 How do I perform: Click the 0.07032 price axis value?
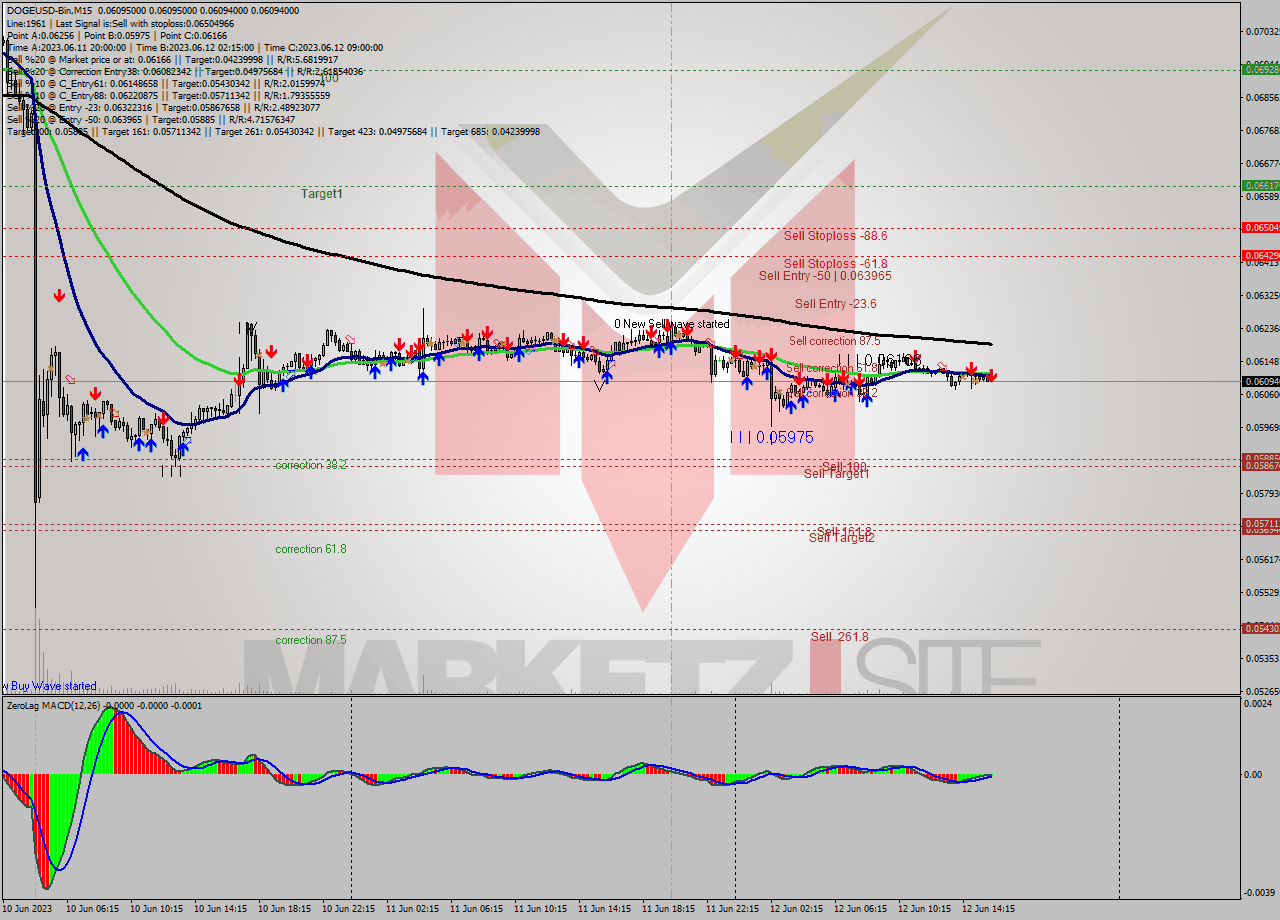point(1261,32)
